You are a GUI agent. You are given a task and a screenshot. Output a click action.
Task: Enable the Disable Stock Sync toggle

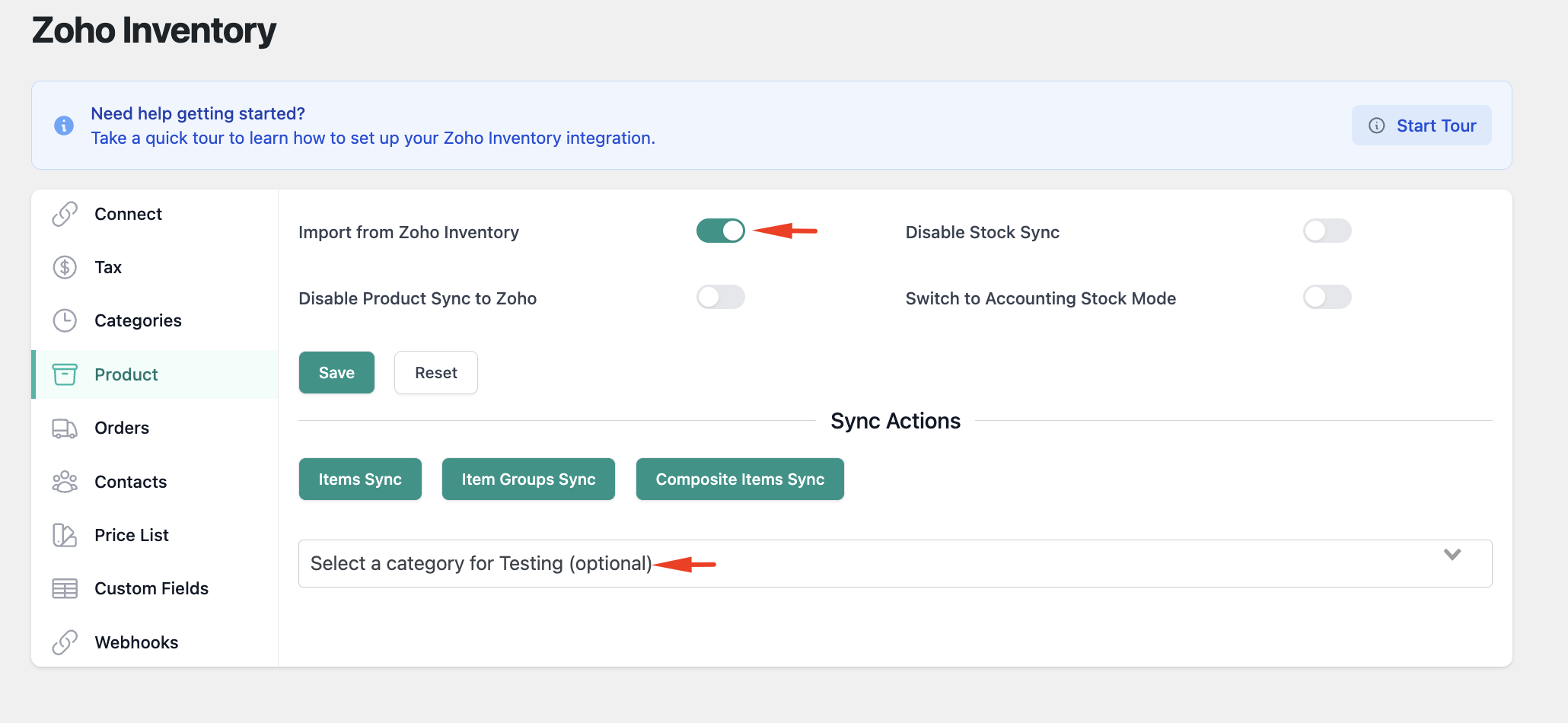pyautogui.click(x=1327, y=231)
